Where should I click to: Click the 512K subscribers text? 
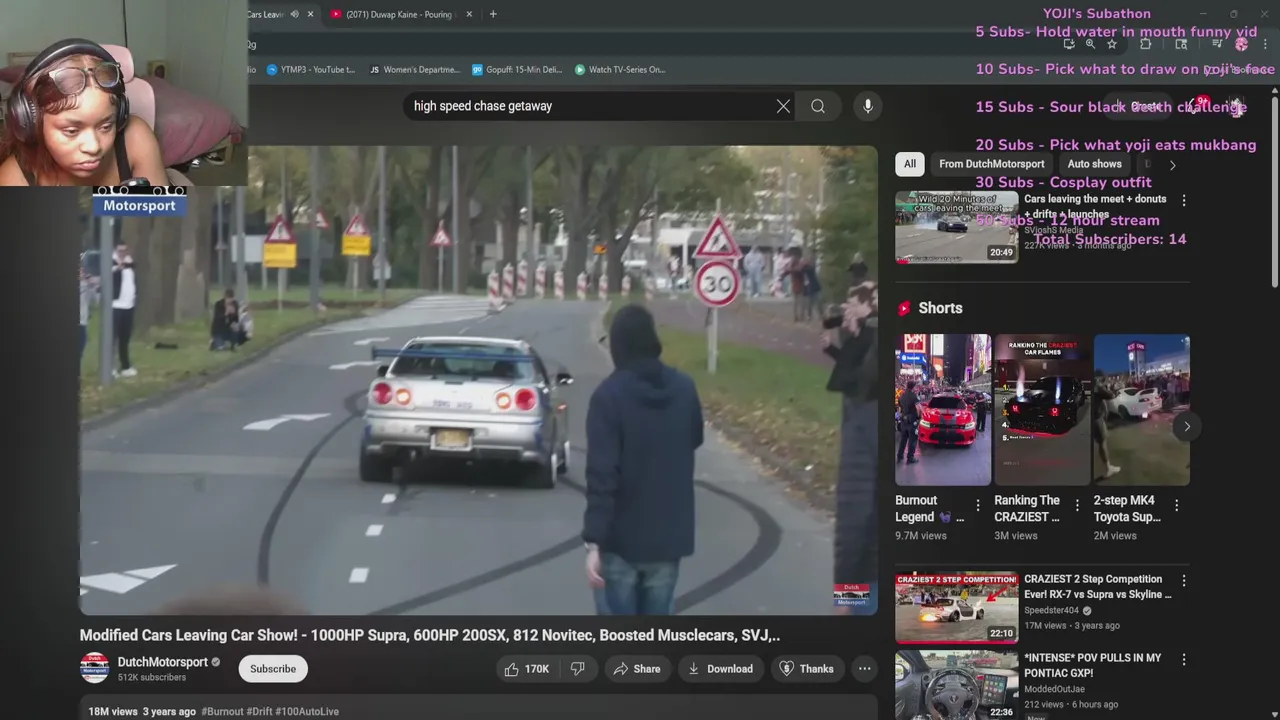tap(152, 677)
